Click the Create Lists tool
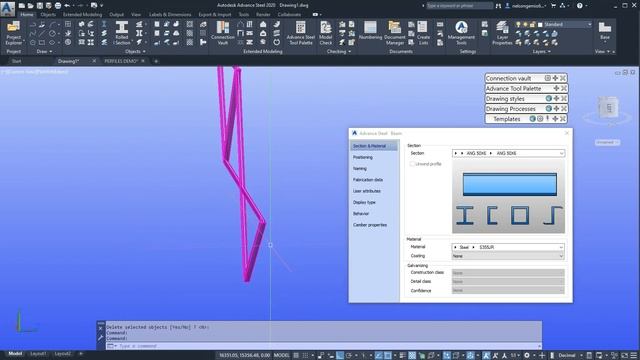Image resolution: width=640 pixels, height=360 pixels. pyautogui.click(x=423, y=33)
